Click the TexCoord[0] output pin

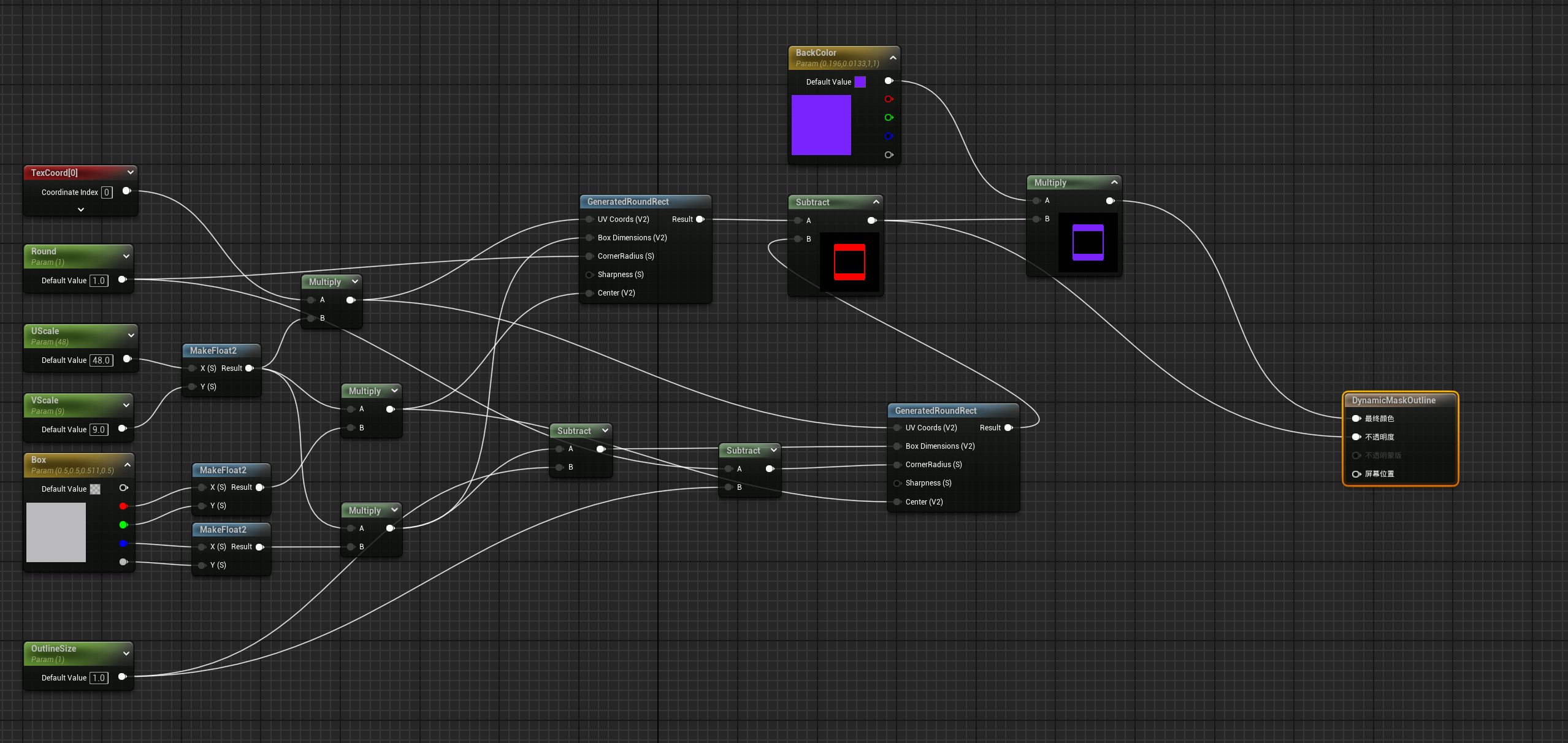(126, 191)
